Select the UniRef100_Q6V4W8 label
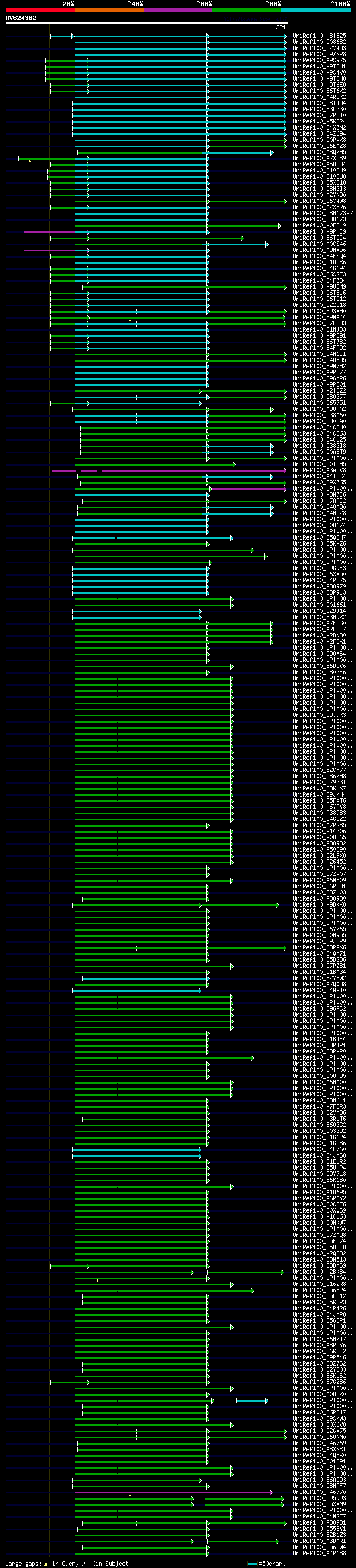356x1568 pixels. (319, 201)
